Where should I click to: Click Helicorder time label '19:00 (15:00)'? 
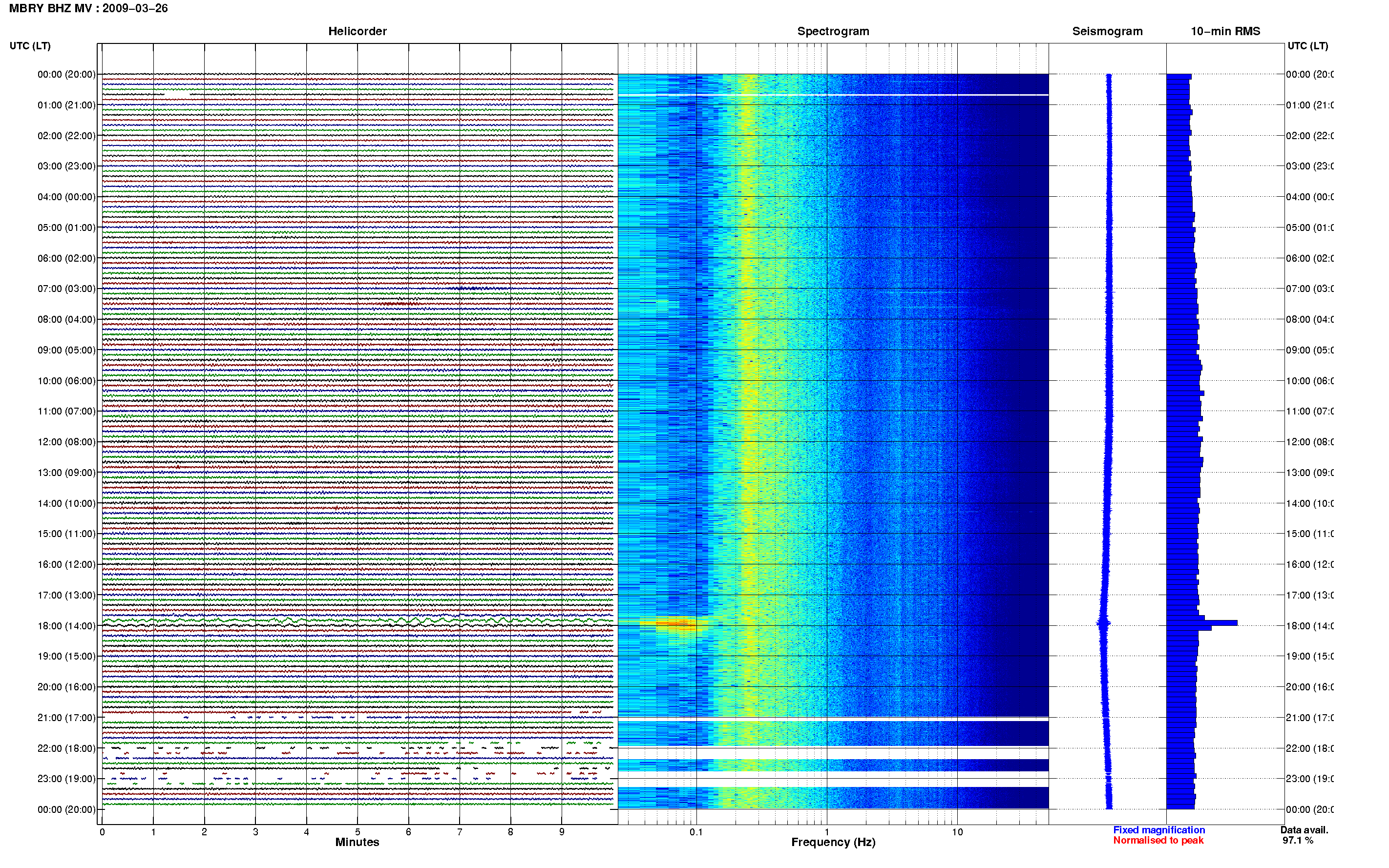pyautogui.click(x=66, y=657)
